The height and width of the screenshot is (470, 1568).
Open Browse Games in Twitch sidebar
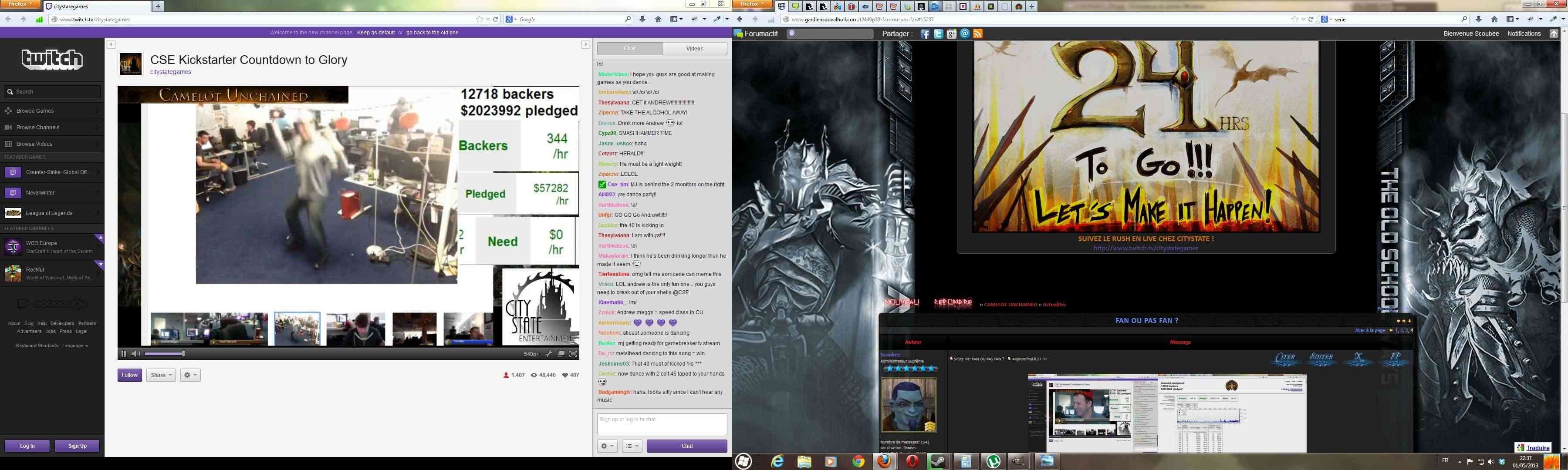click(x=52, y=111)
